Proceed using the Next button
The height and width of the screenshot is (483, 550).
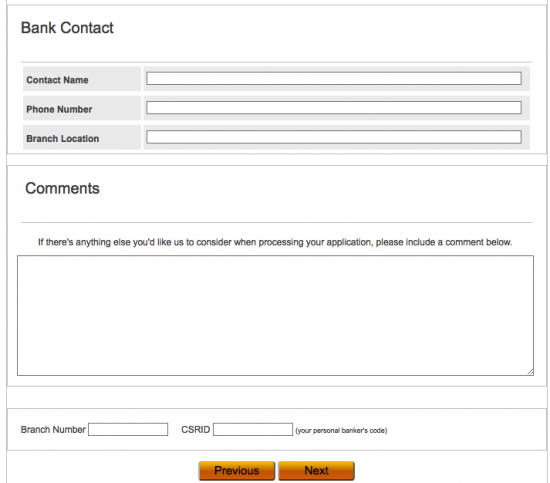[x=316, y=471]
